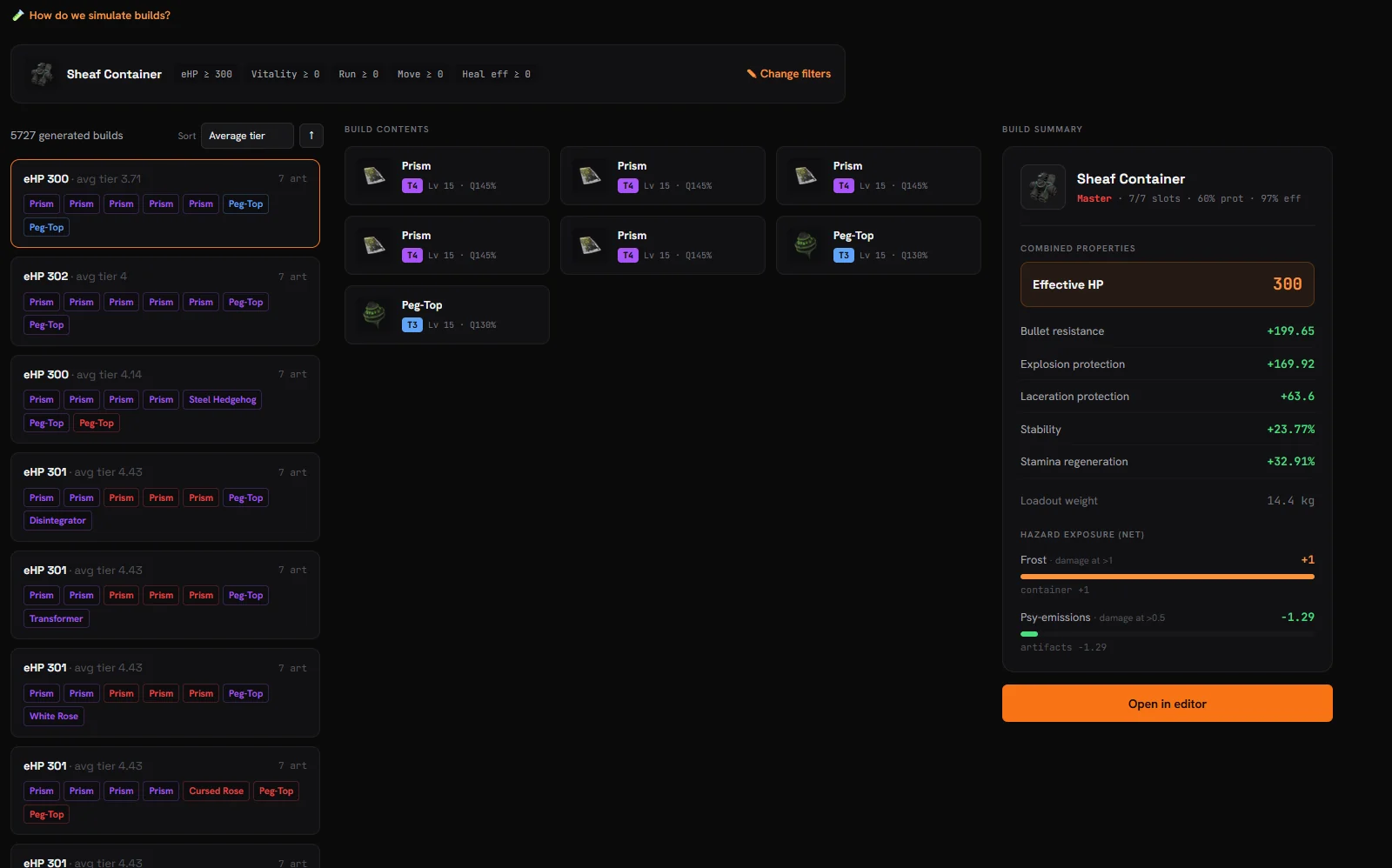
Task: Click the Frost hazard progress bar
Action: pos(1167,577)
